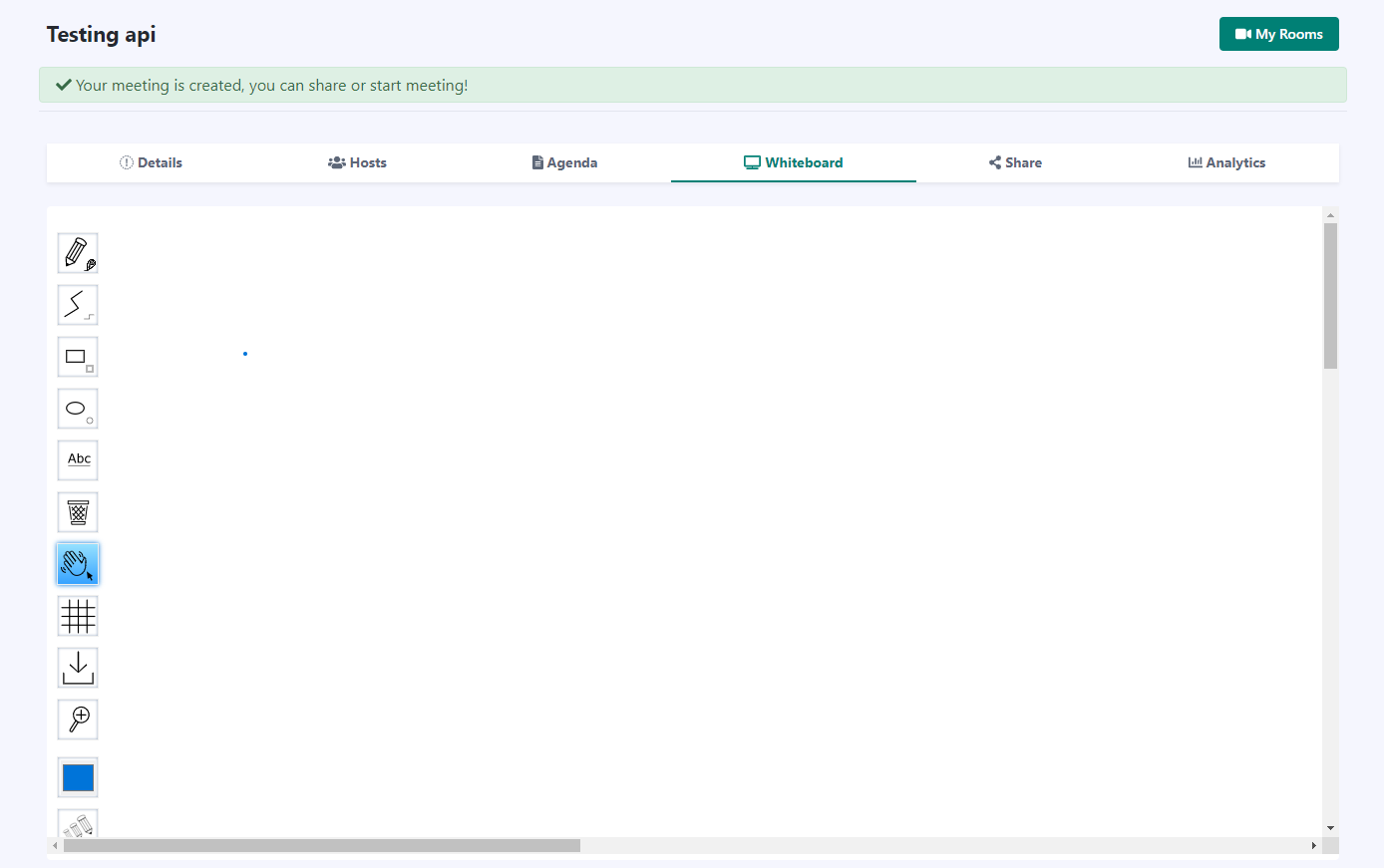The height and width of the screenshot is (868, 1384).
Task: Switch to the Hosts tab
Action: (x=357, y=162)
